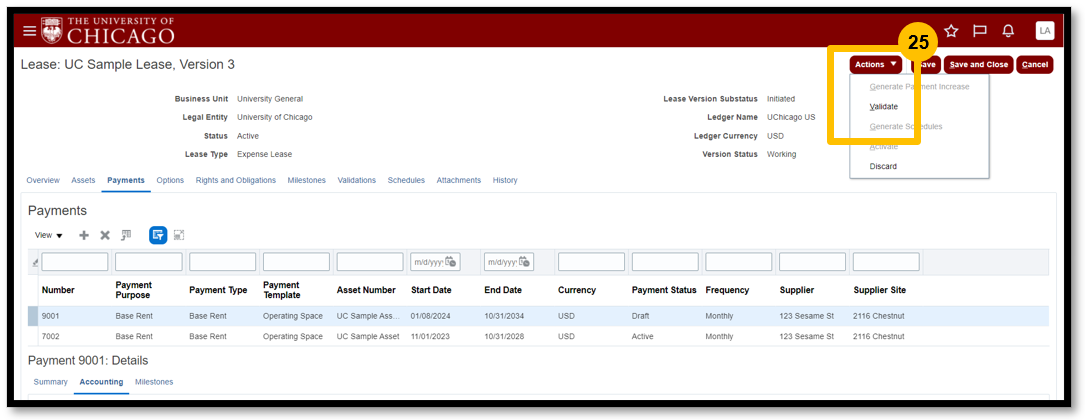
Task: Sort by Payment Status column header
Action: tap(664, 290)
